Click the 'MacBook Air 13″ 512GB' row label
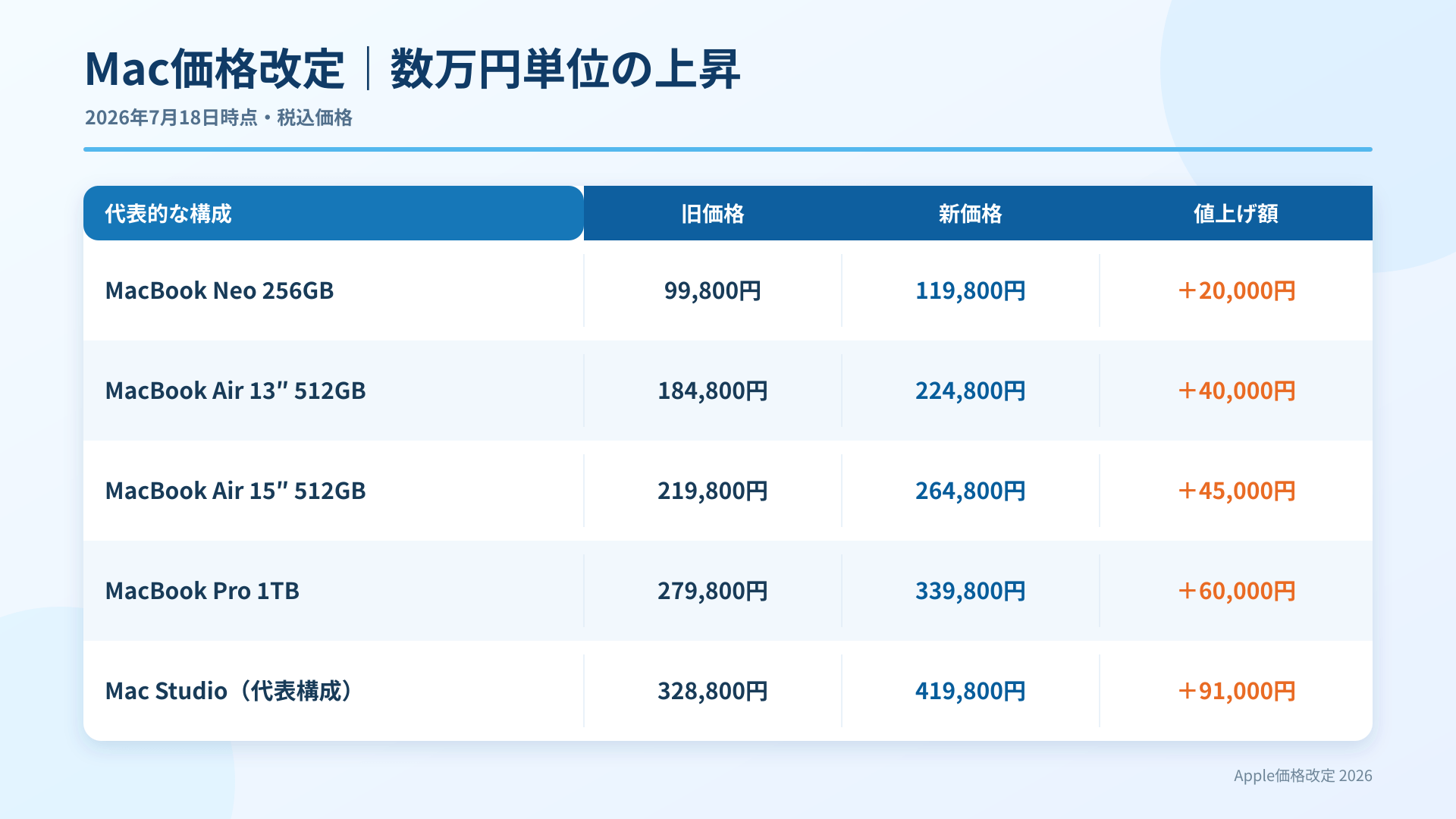The image size is (1456, 819). tap(235, 391)
